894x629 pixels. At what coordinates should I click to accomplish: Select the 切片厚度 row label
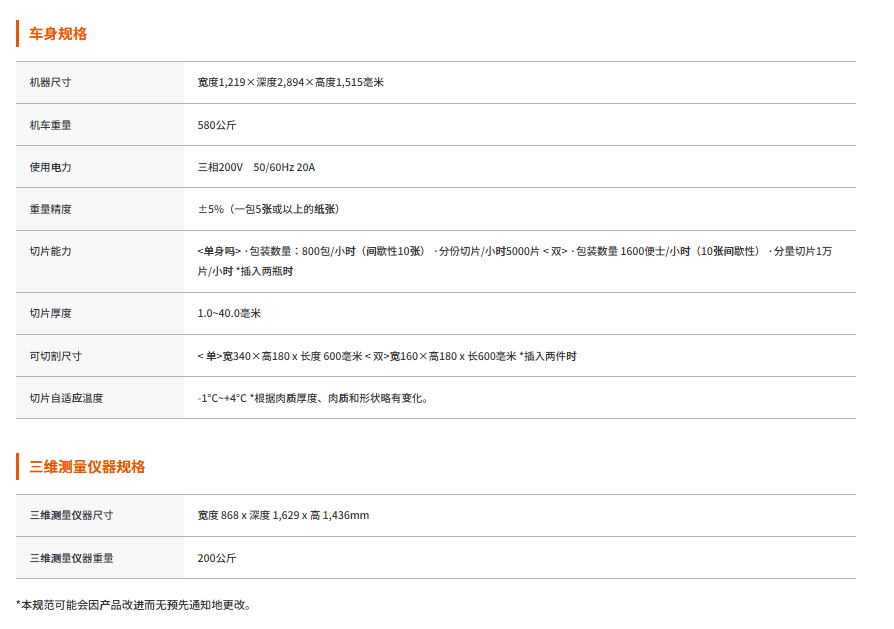(x=50, y=313)
